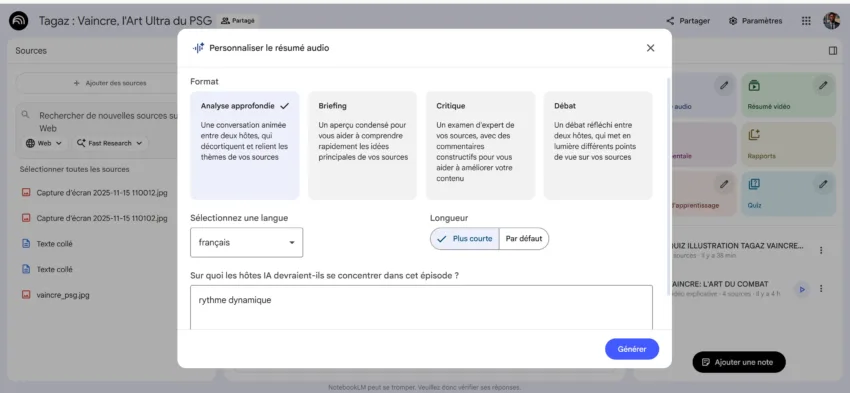Open the Résumé vidéo card
Screen dimensions: 850x393
click(788, 95)
